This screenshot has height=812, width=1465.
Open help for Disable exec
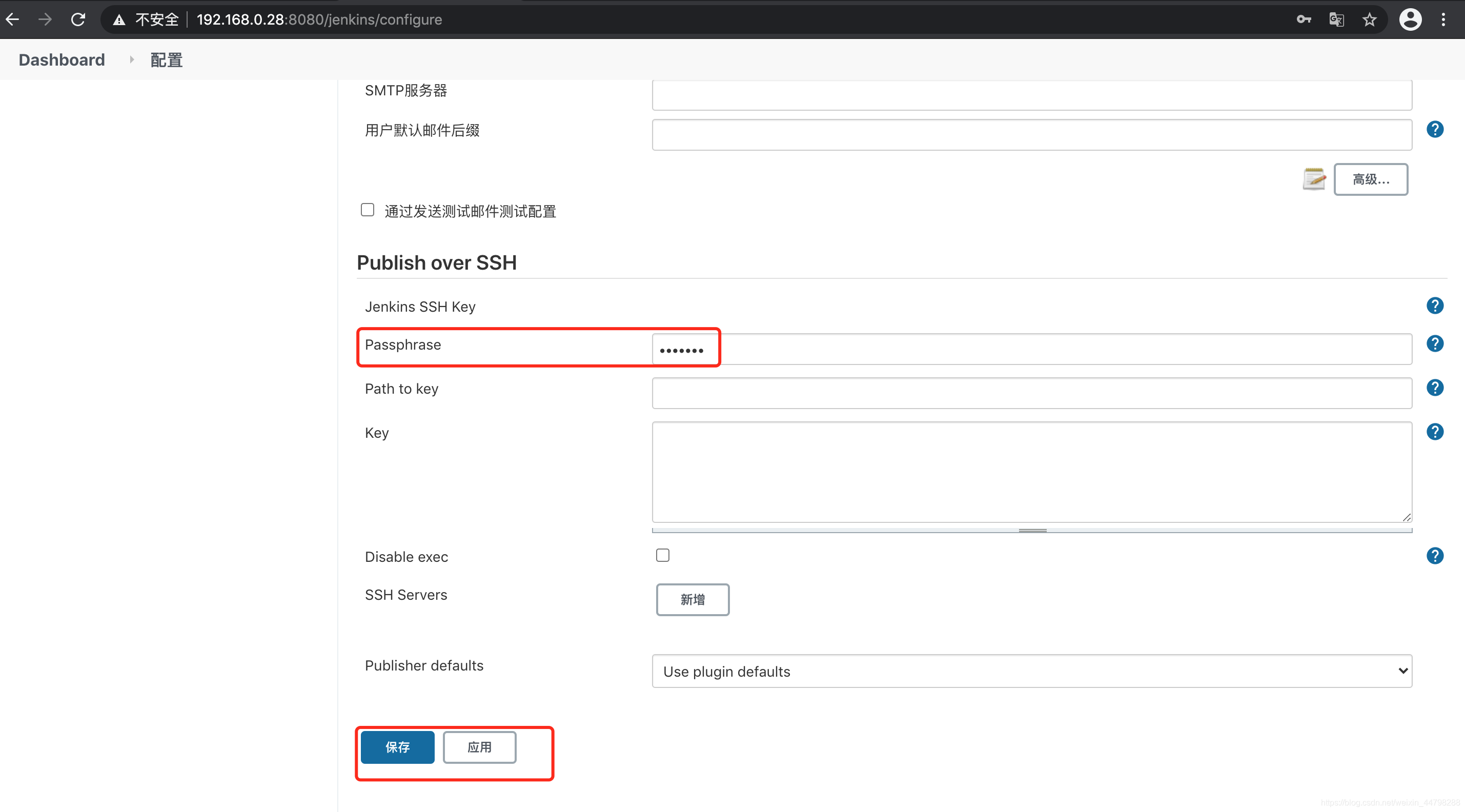click(1435, 556)
